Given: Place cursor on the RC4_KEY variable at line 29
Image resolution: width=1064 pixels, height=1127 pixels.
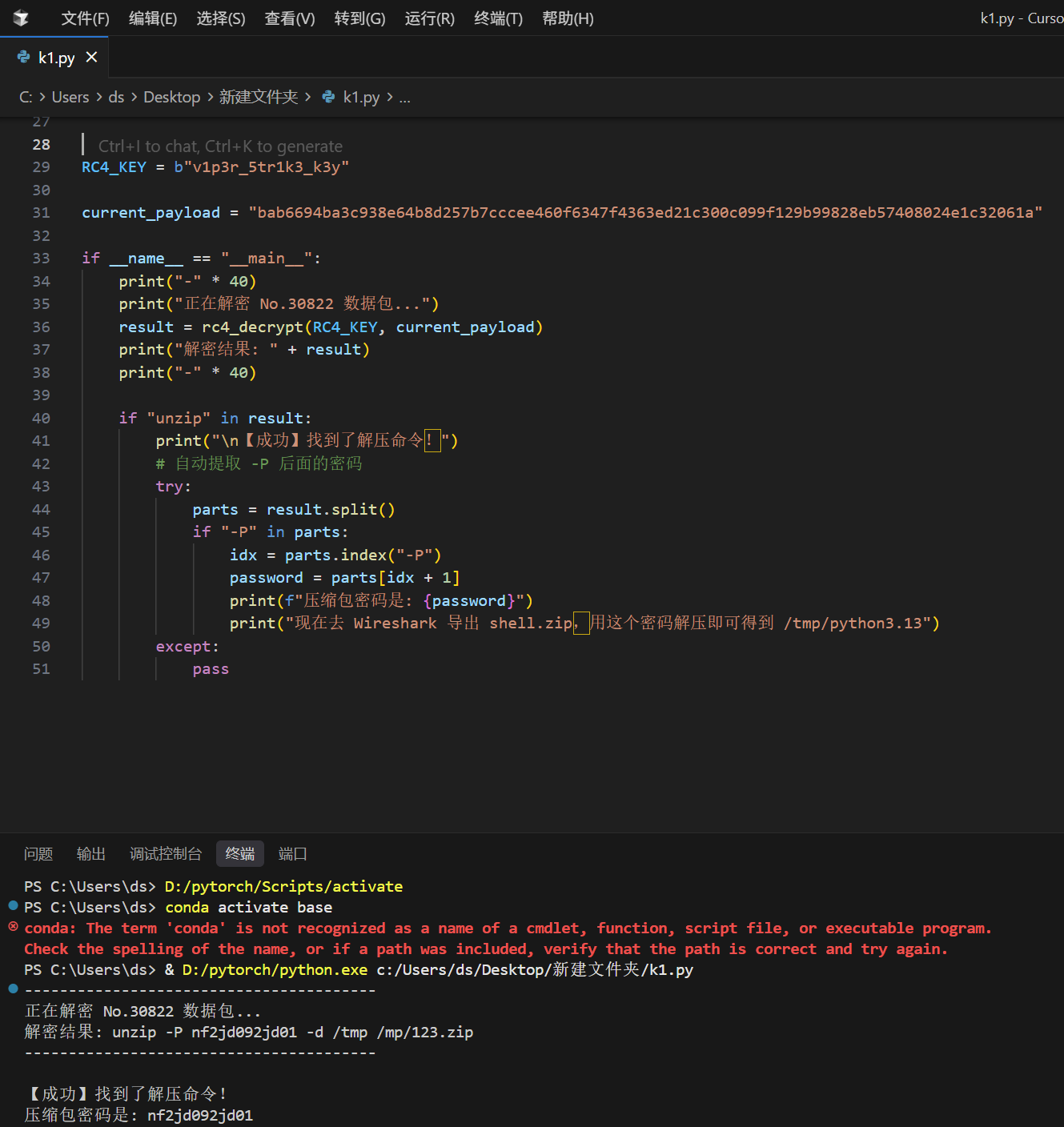Looking at the screenshot, I should pos(114,167).
